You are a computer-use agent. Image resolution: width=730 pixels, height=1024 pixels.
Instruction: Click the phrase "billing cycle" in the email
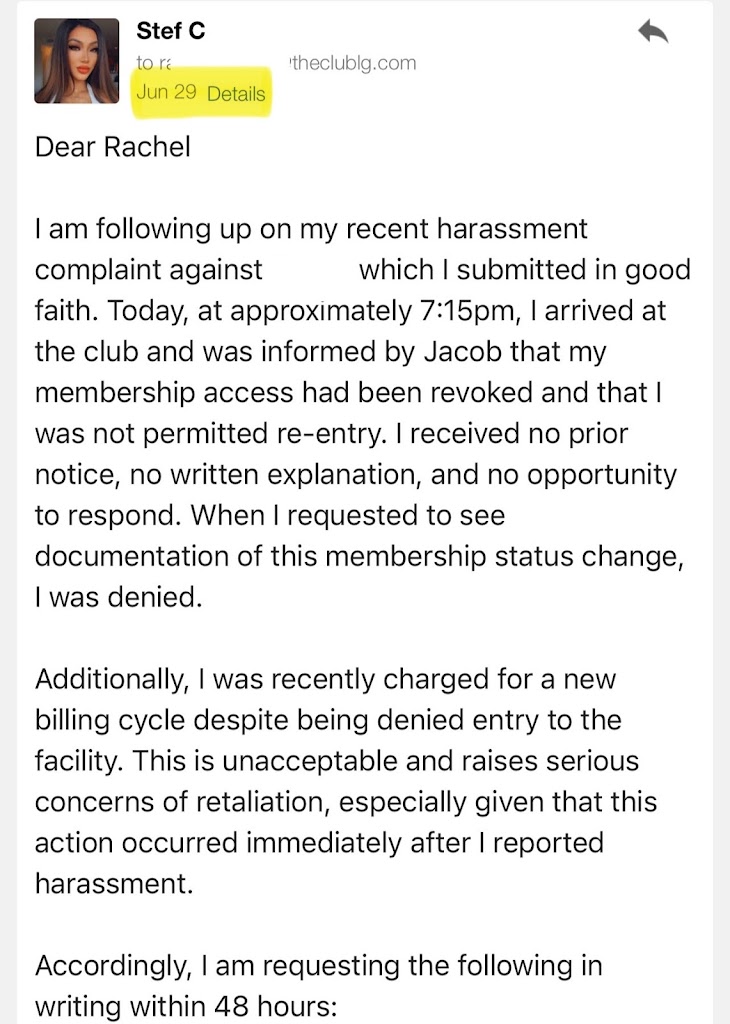[110, 721]
